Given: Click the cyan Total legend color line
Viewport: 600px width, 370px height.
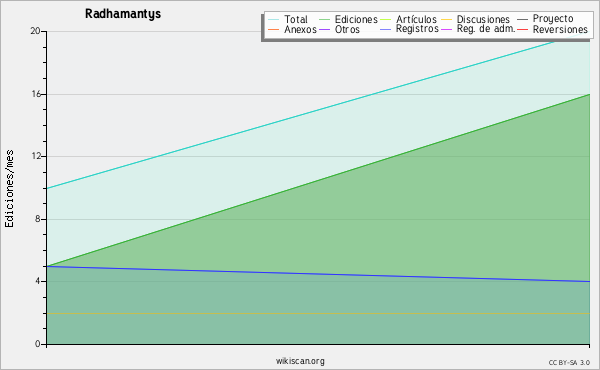Looking at the screenshot, I should coord(274,20).
